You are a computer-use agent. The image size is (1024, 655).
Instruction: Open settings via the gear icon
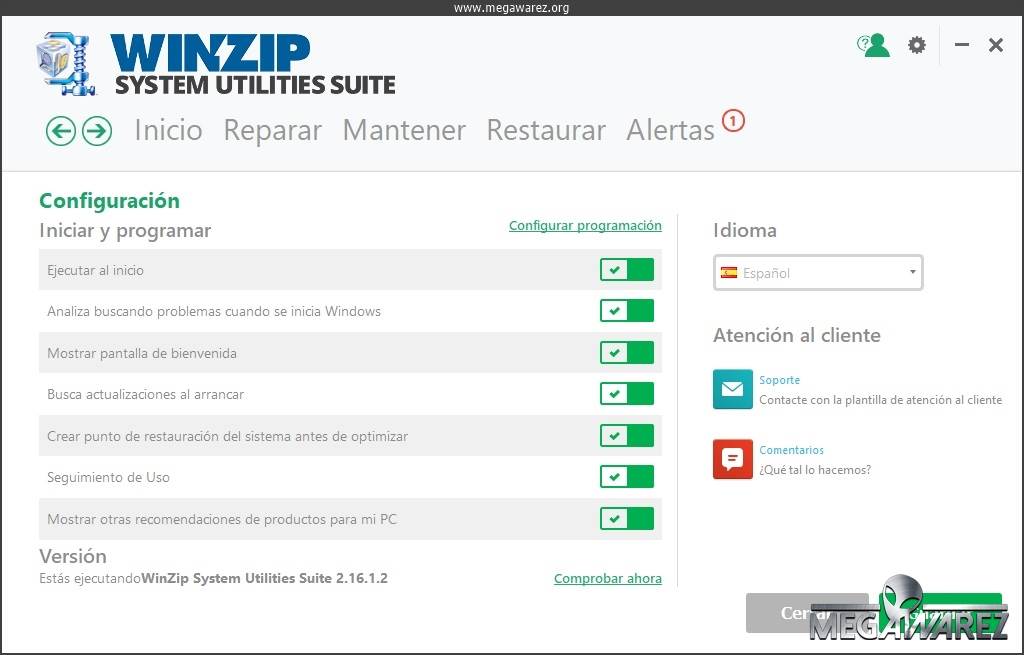point(917,45)
